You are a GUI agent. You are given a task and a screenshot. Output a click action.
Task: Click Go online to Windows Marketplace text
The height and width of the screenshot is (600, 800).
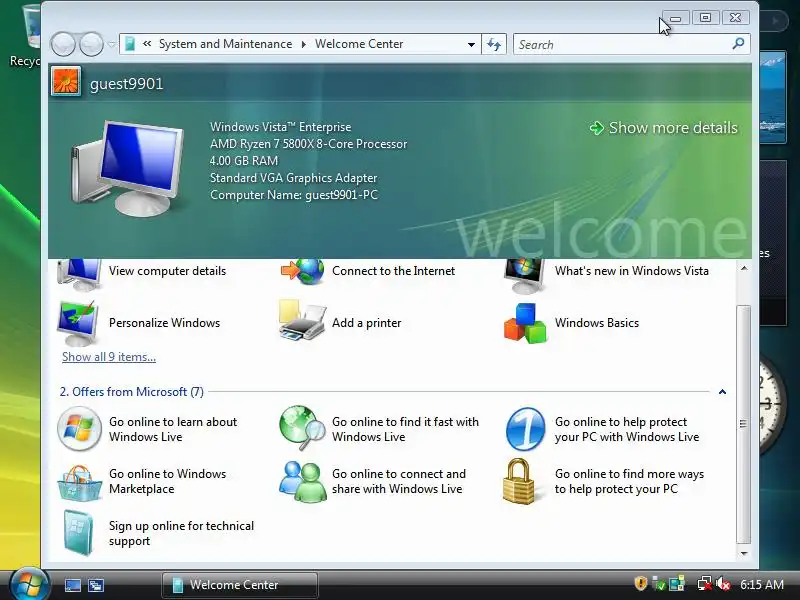(x=167, y=481)
